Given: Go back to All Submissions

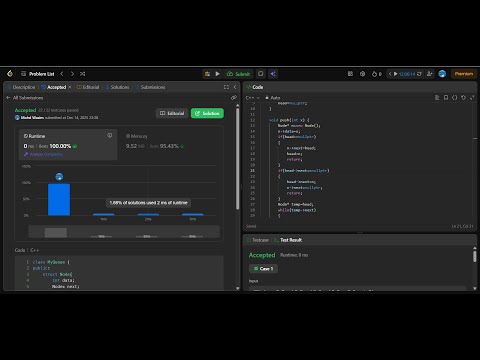Looking at the screenshot, I should pyautogui.click(x=25, y=98).
